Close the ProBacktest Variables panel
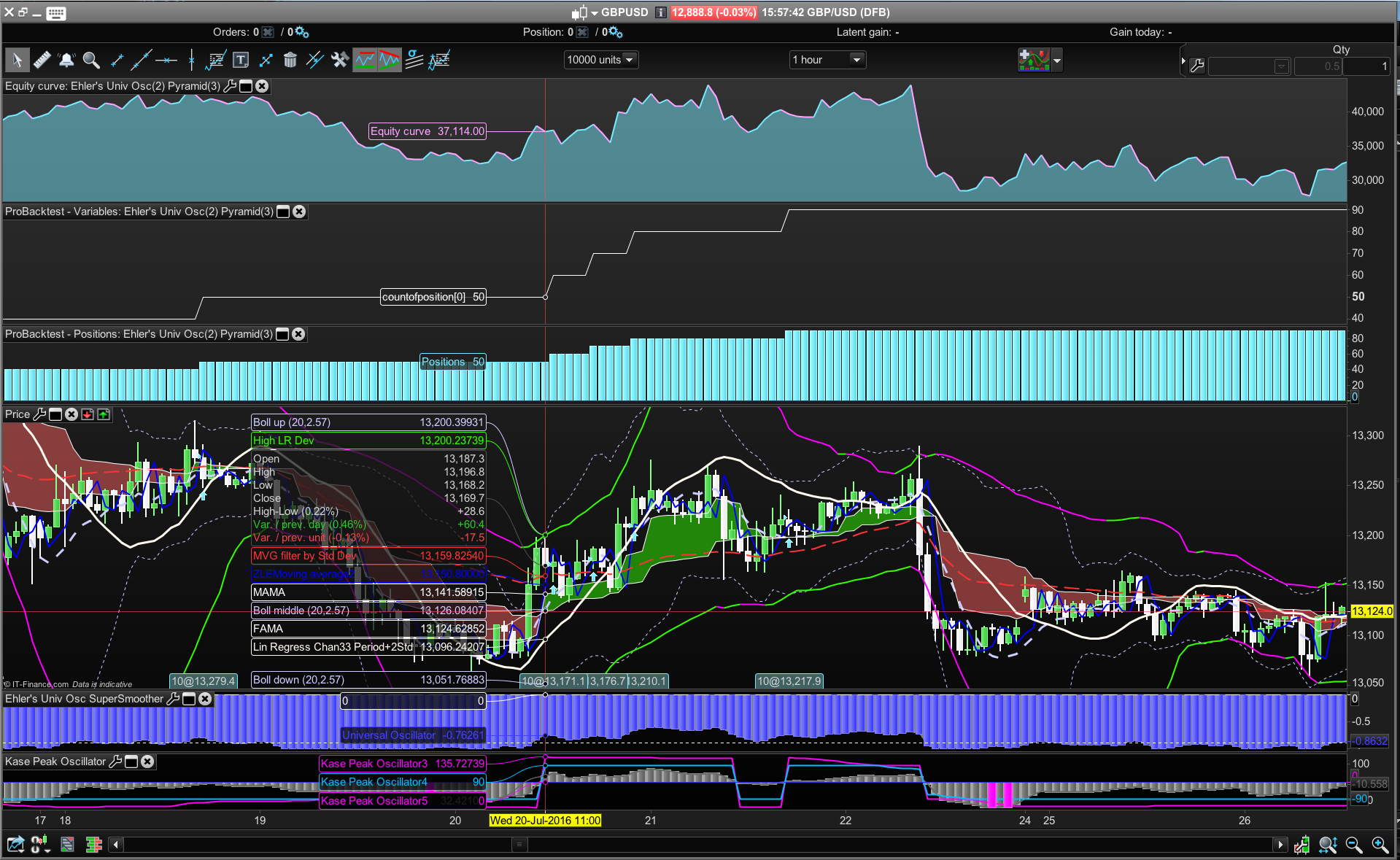 pos(299,212)
